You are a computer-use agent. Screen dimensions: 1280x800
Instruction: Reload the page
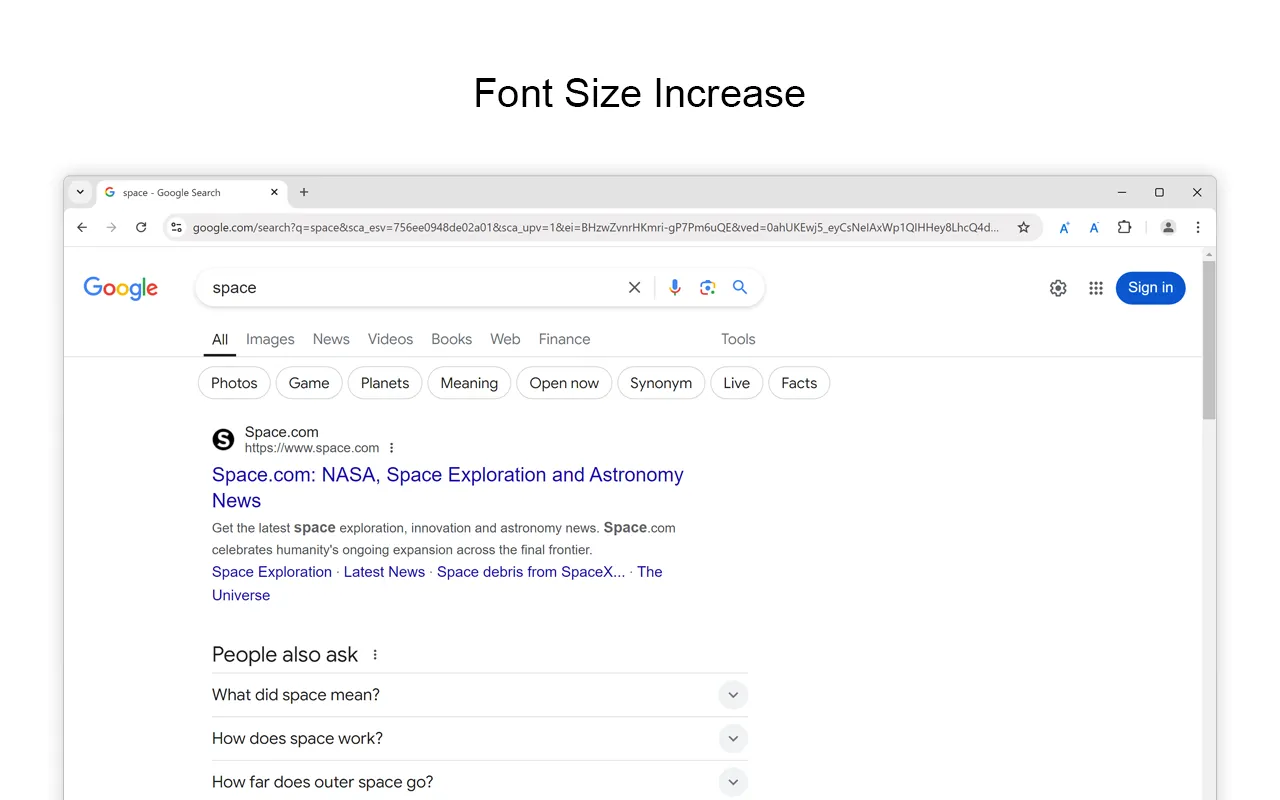click(141, 227)
